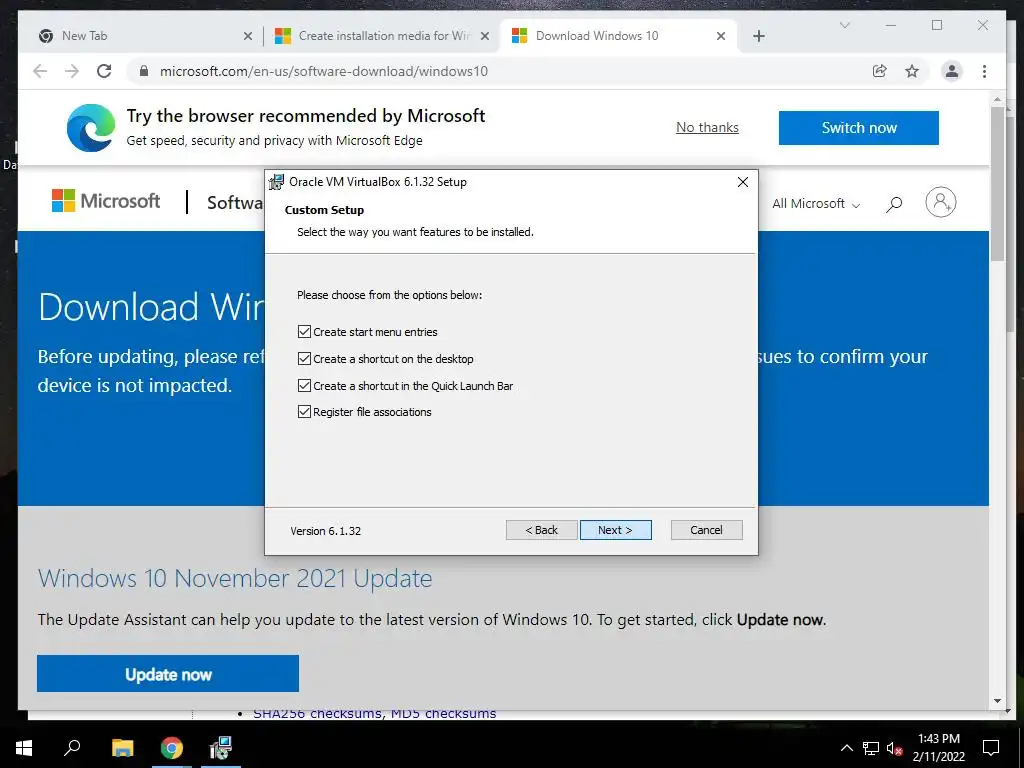Viewport: 1024px width, 768px height.
Task: Open Microsoft site search
Action: click(x=894, y=204)
